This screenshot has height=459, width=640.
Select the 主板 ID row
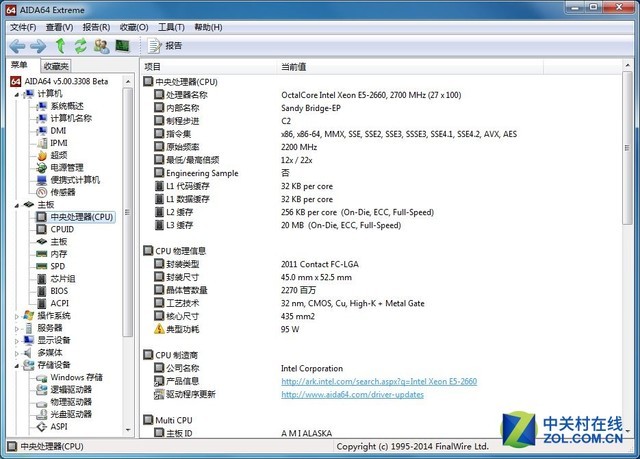tap(382, 433)
